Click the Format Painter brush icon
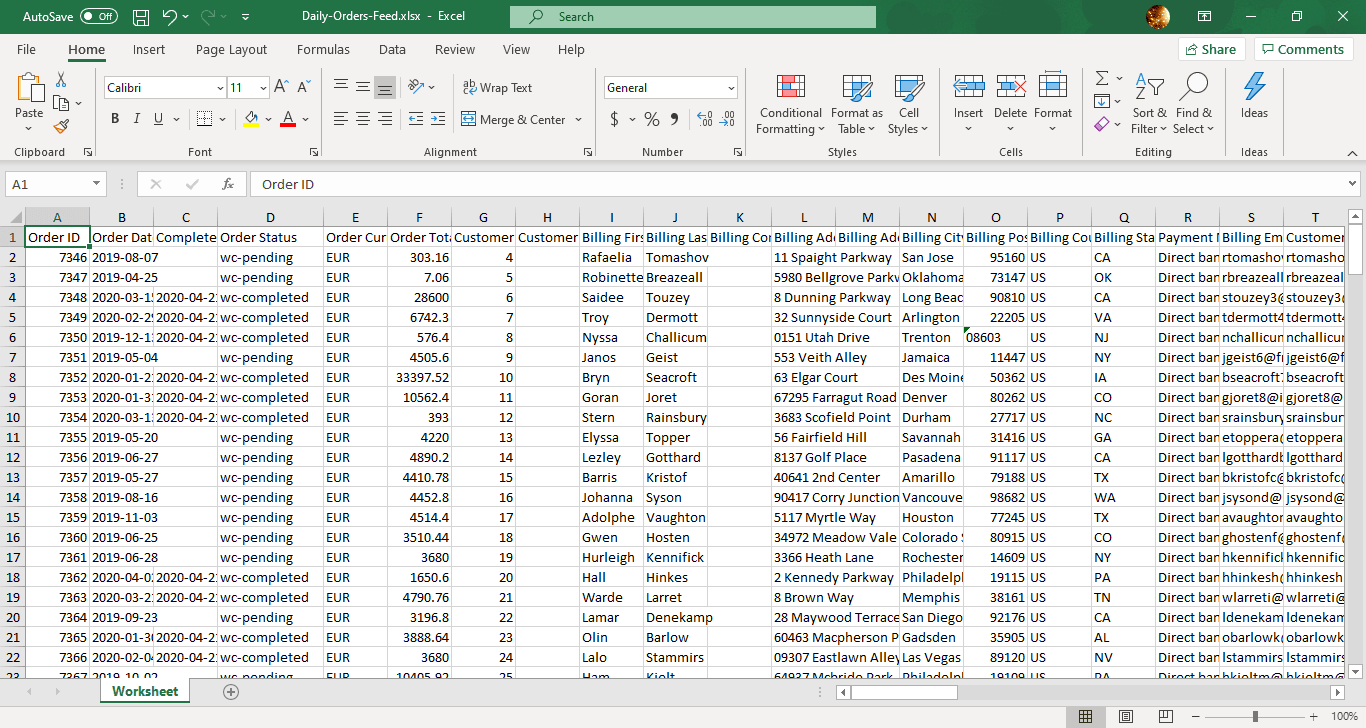Screen dimensions: 1366x728 [x=61, y=127]
